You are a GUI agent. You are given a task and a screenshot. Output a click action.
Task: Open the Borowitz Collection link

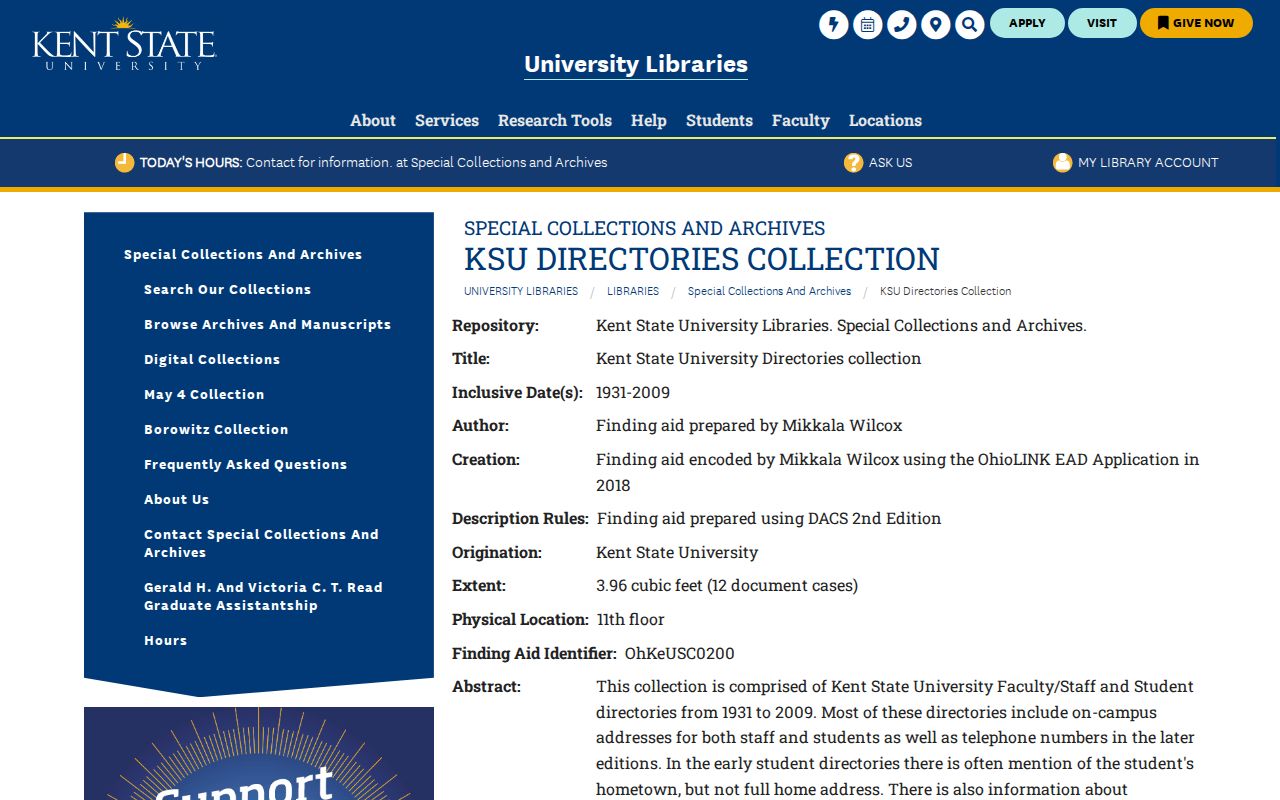click(216, 429)
